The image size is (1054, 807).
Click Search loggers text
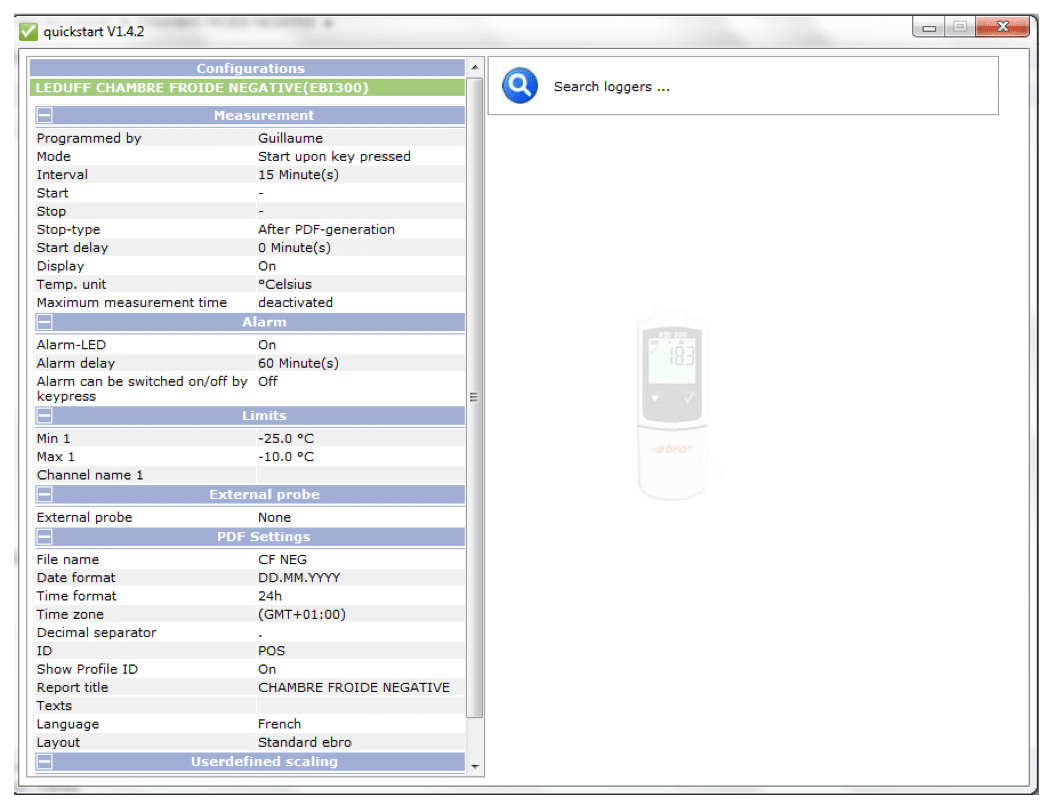click(x=611, y=87)
